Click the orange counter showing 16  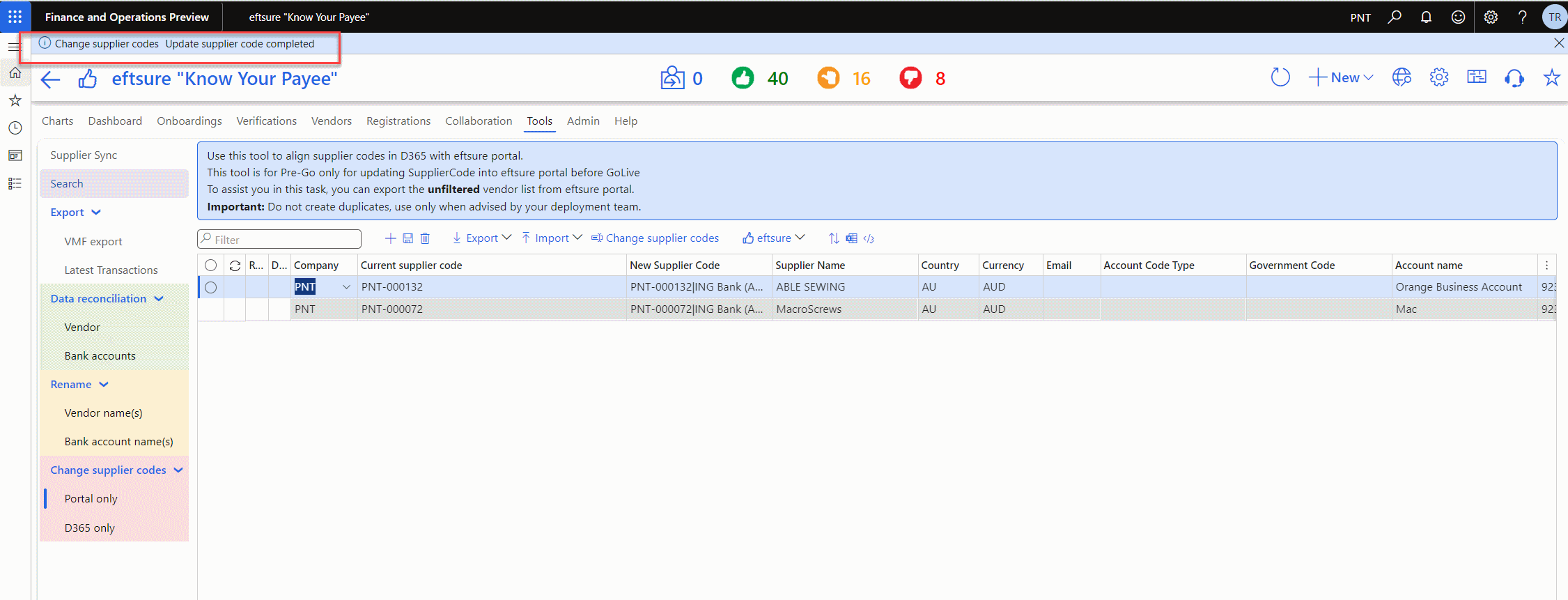coord(844,78)
